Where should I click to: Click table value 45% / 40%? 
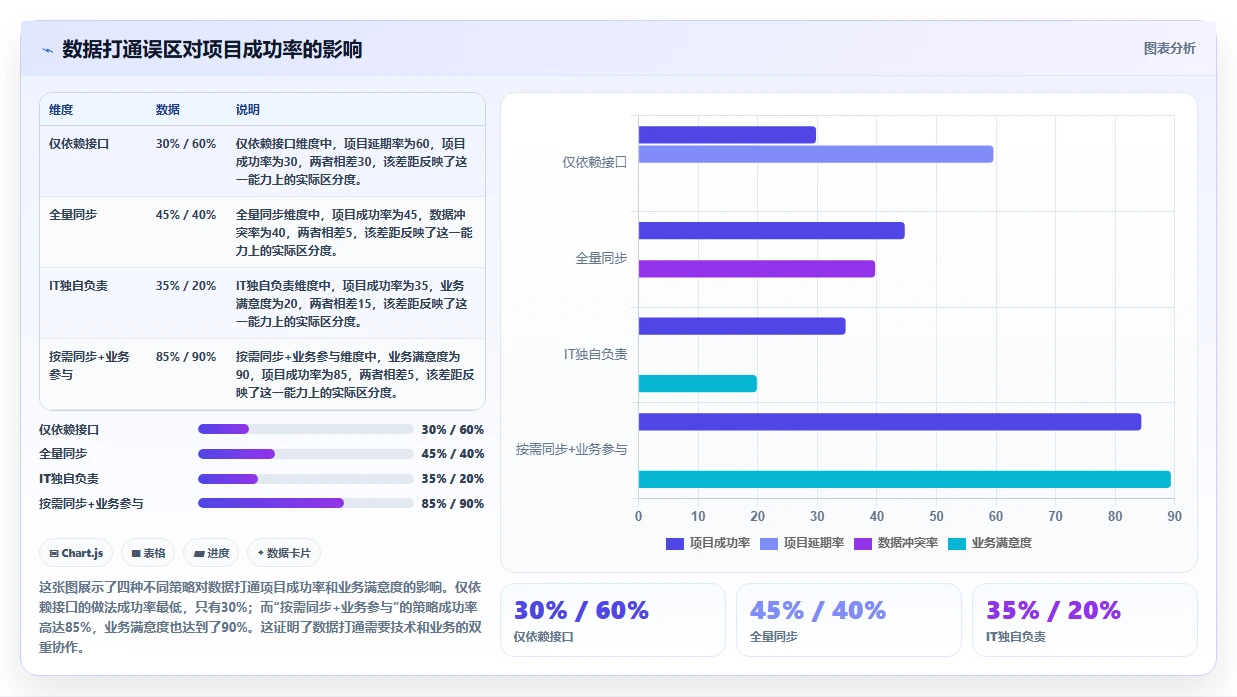186,215
